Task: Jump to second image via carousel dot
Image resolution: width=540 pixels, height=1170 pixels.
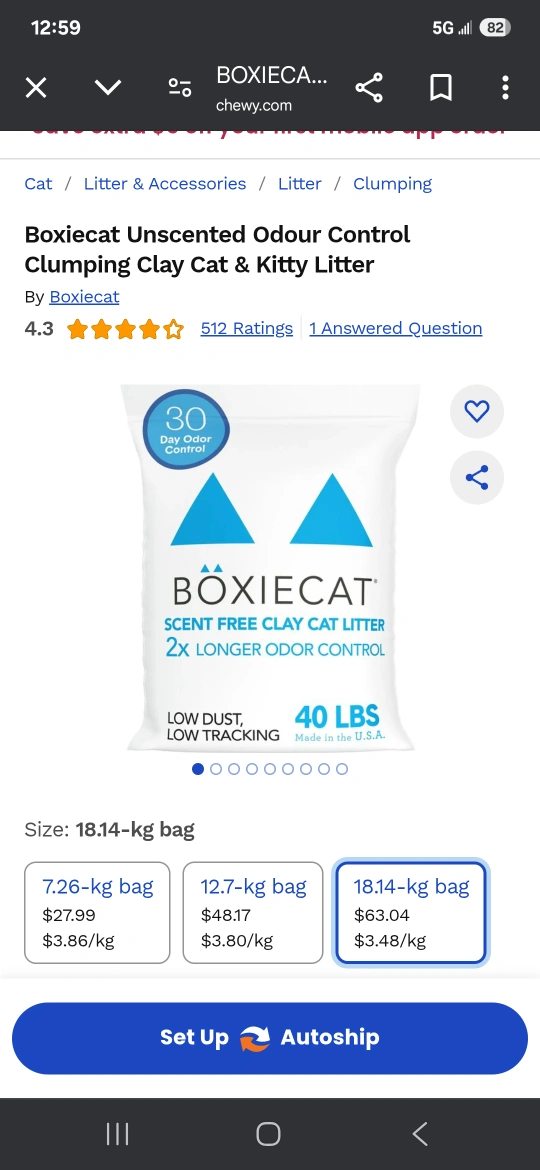Action: (x=216, y=769)
